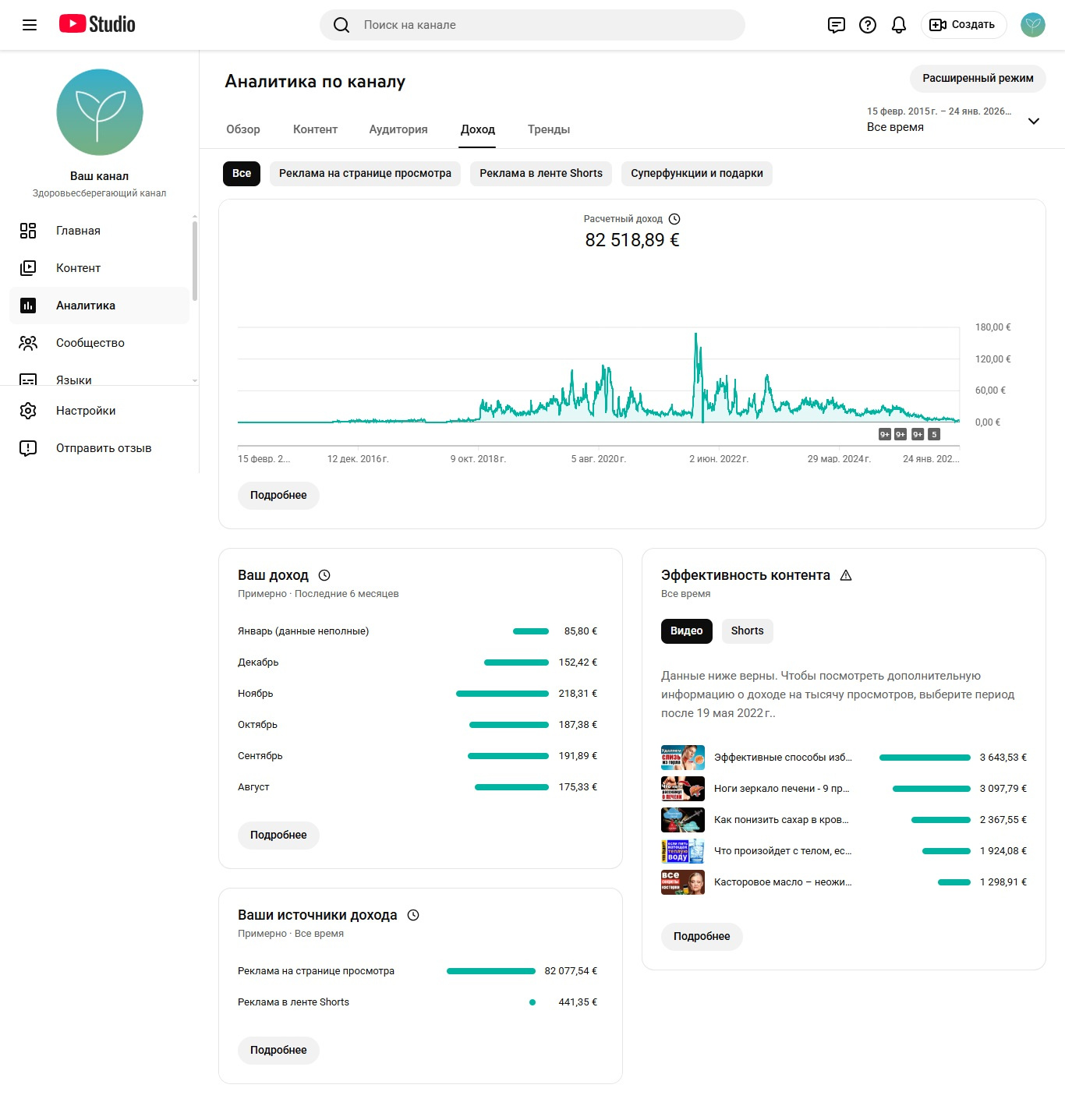Open video thumbnail for Эффективные способы изб…
1065x1120 pixels.
tap(683, 758)
